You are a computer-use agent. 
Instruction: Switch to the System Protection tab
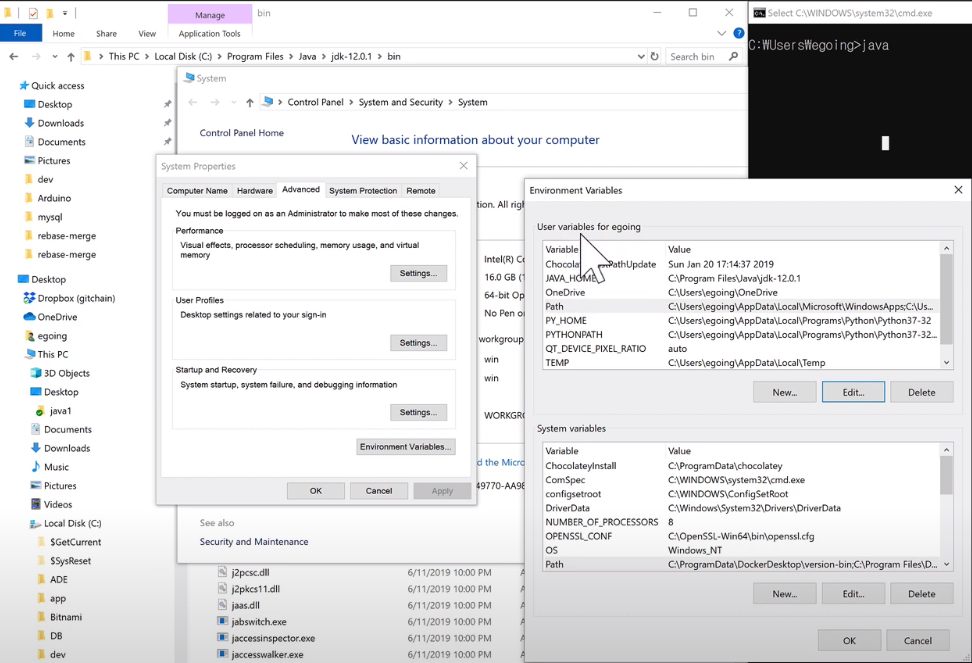pyautogui.click(x=363, y=191)
